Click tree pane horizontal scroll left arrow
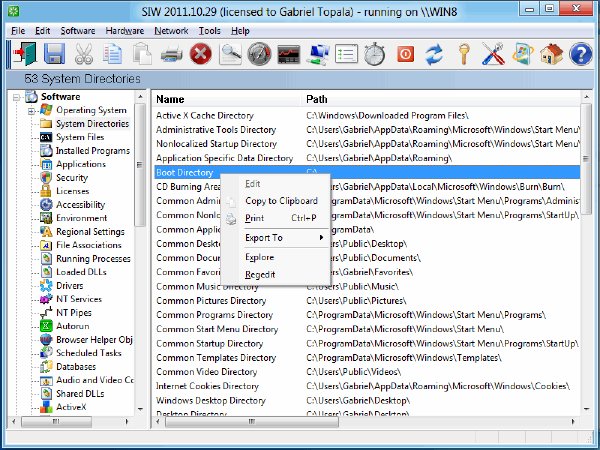 point(14,422)
